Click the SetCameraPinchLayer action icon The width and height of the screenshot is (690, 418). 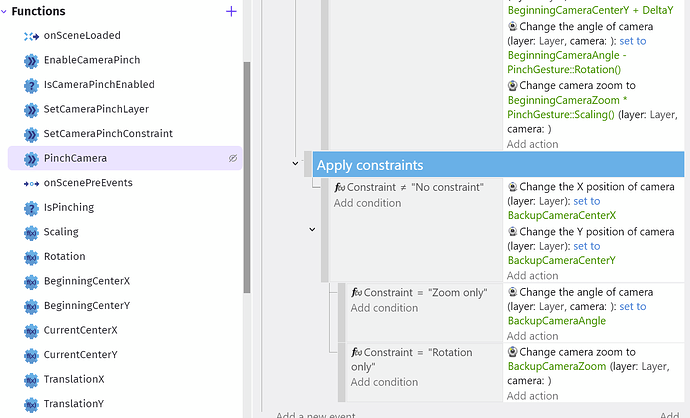click(x=31, y=109)
